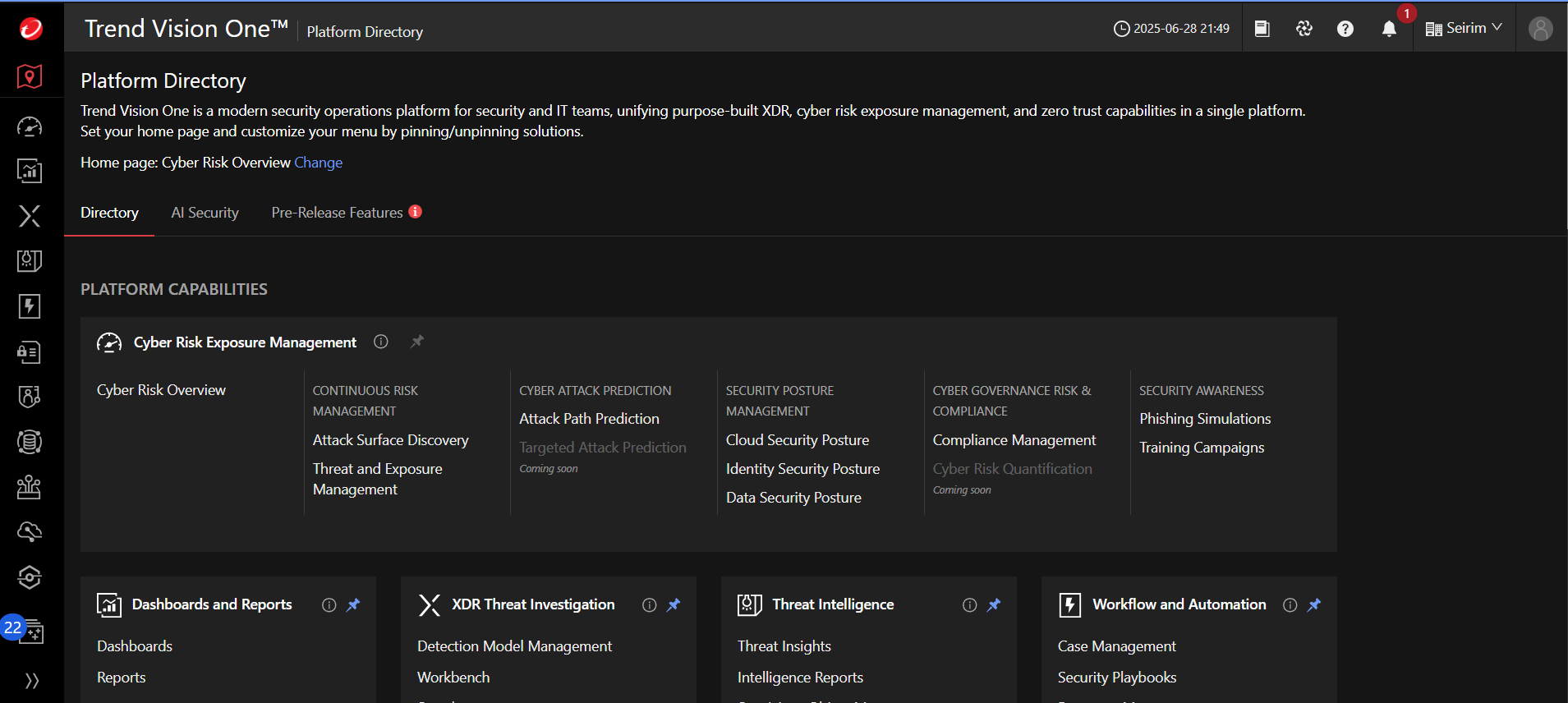The image size is (1568, 703).
Task: Open Cloud Security Posture
Action: pos(797,440)
